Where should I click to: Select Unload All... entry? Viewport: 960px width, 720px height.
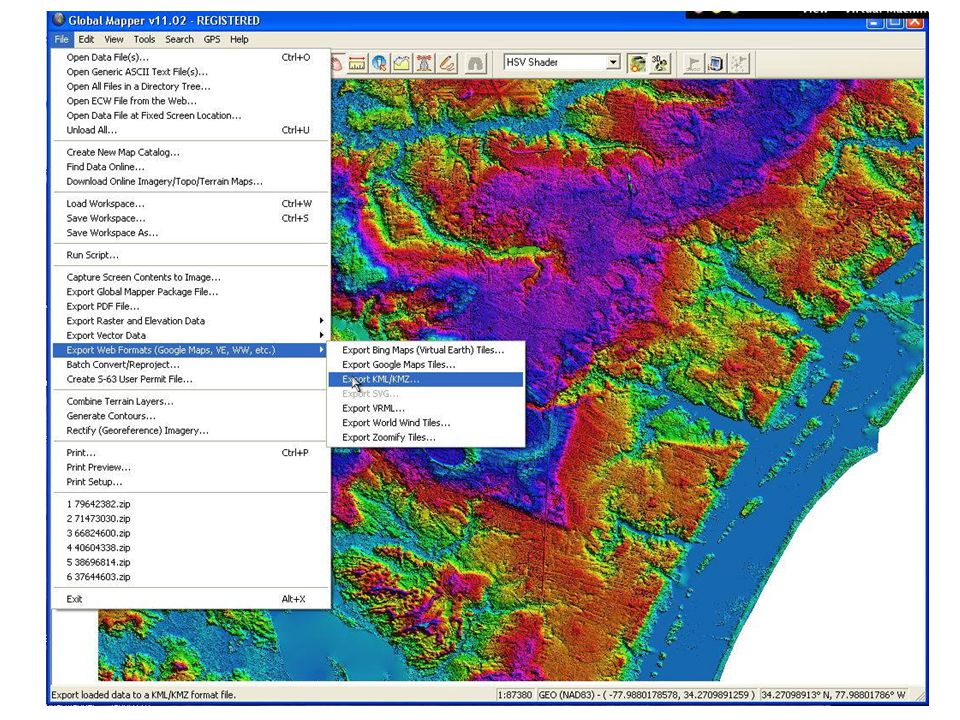coord(190,130)
